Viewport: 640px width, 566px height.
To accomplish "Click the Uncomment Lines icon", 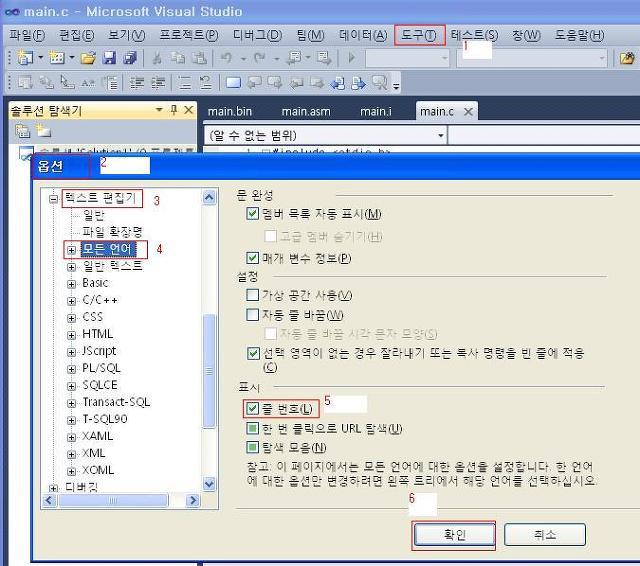I will click(x=206, y=83).
